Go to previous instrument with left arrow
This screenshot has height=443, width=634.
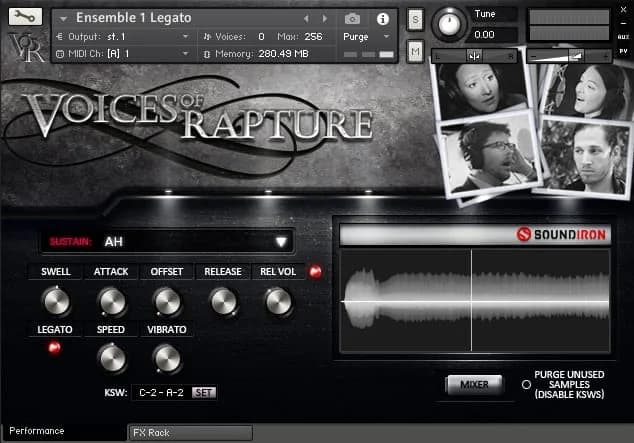click(x=306, y=19)
